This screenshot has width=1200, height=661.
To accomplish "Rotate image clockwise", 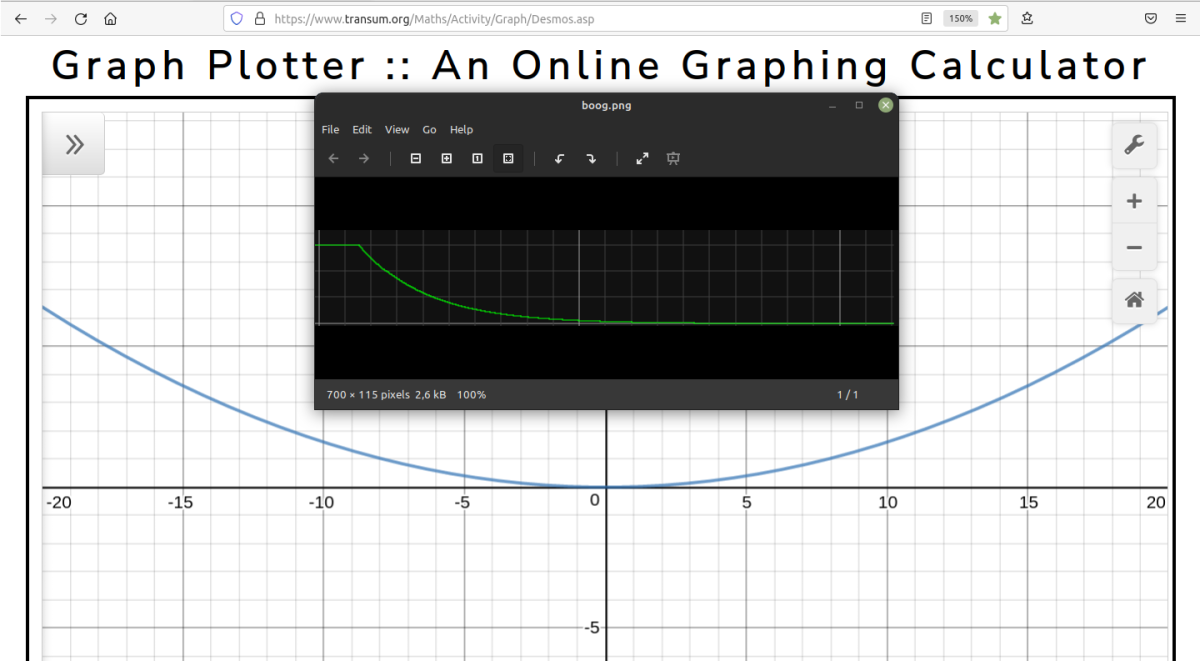I will click(x=591, y=158).
